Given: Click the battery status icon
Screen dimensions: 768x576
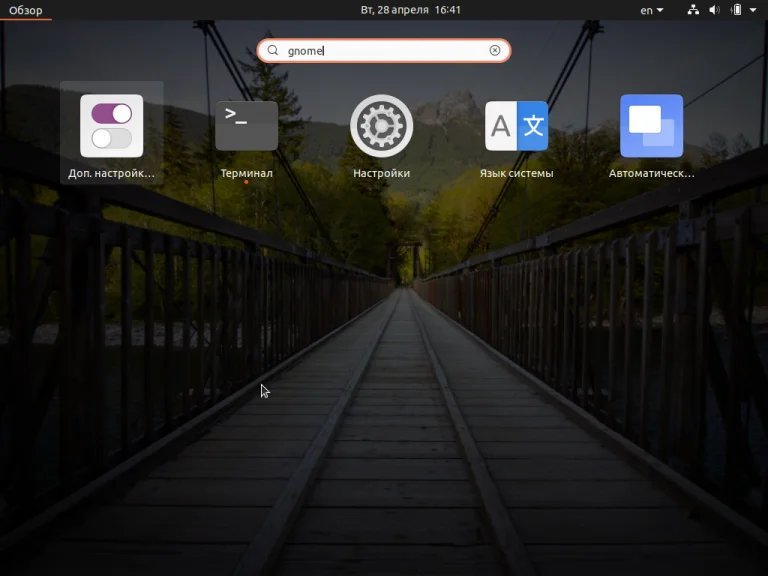Looking at the screenshot, I should (x=736, y=10).
